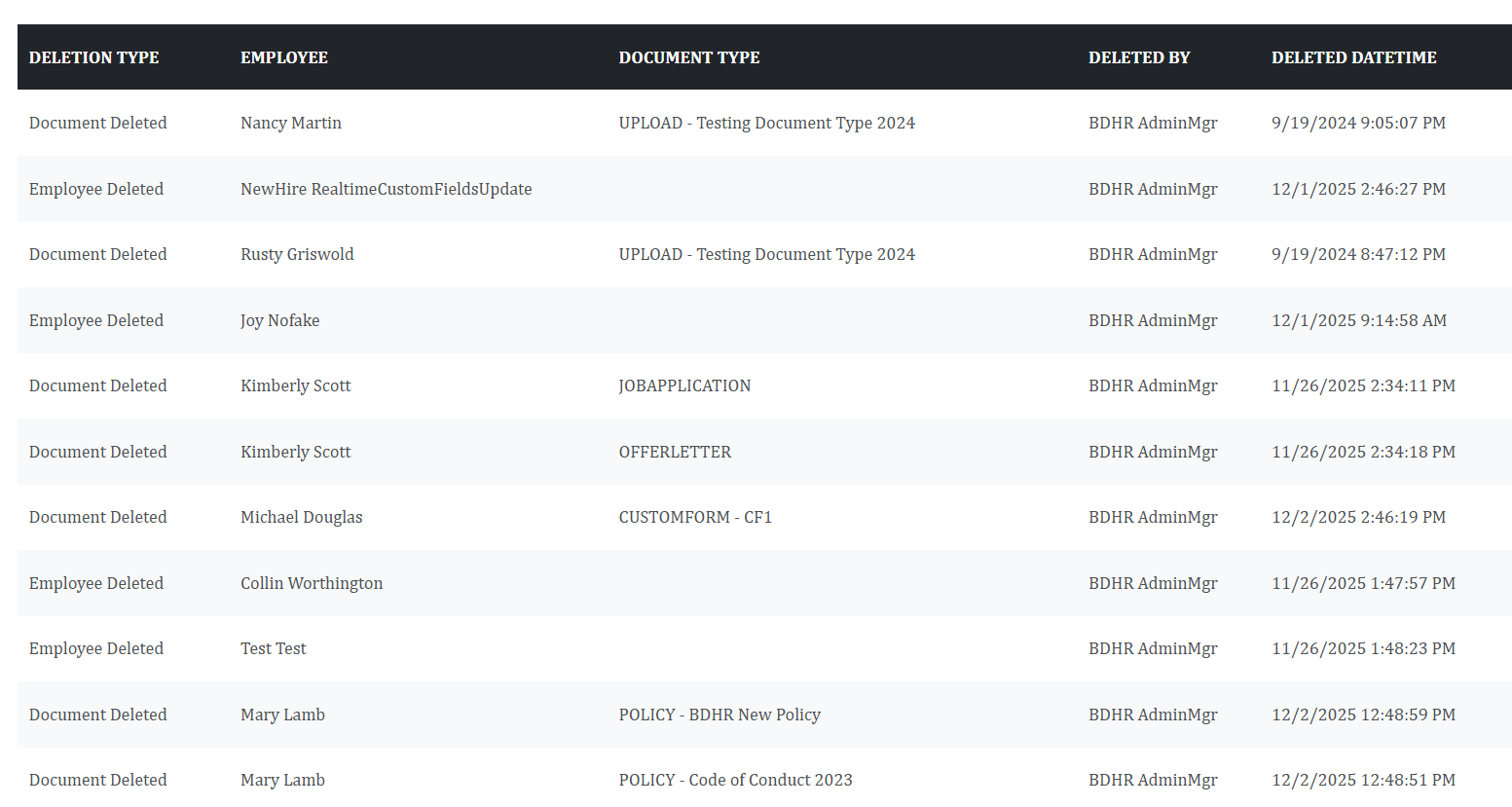The width and height of the screenshot is (1512, 807).
Task: Select the Nancy Martin employee cell
Action: pyautogui.click(x=291, y=123)
